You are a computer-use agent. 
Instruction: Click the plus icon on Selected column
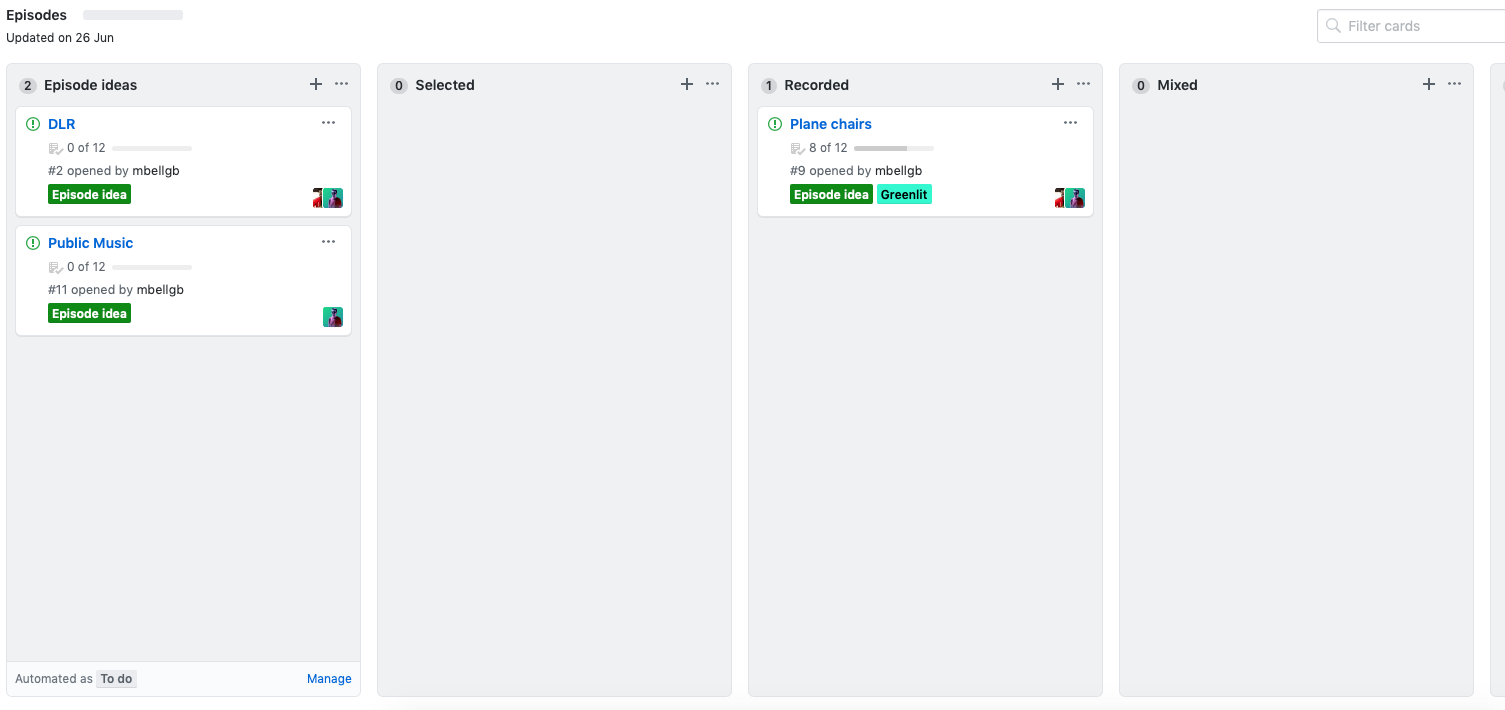click(687, 84)
